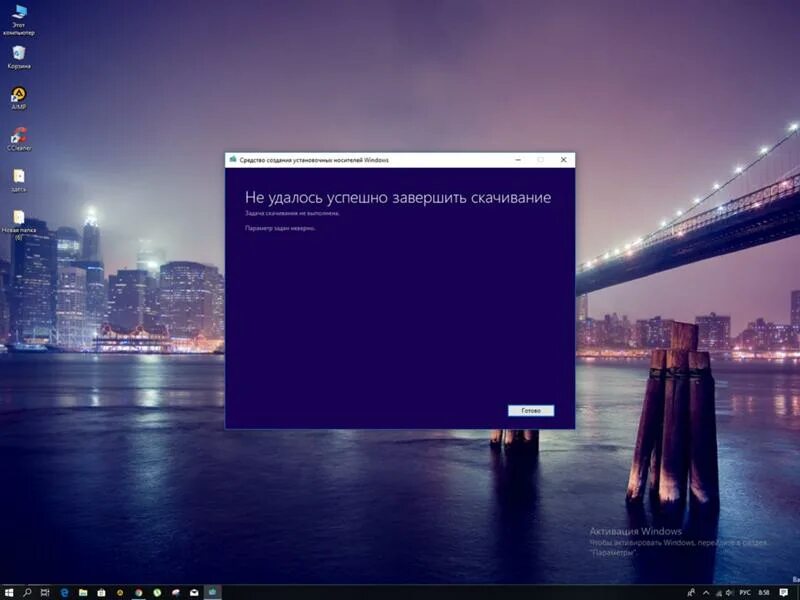Minimize the Media Creation Tool window
Image resolution: width=800 pixels, height=600 pixels.
(518, 160)
